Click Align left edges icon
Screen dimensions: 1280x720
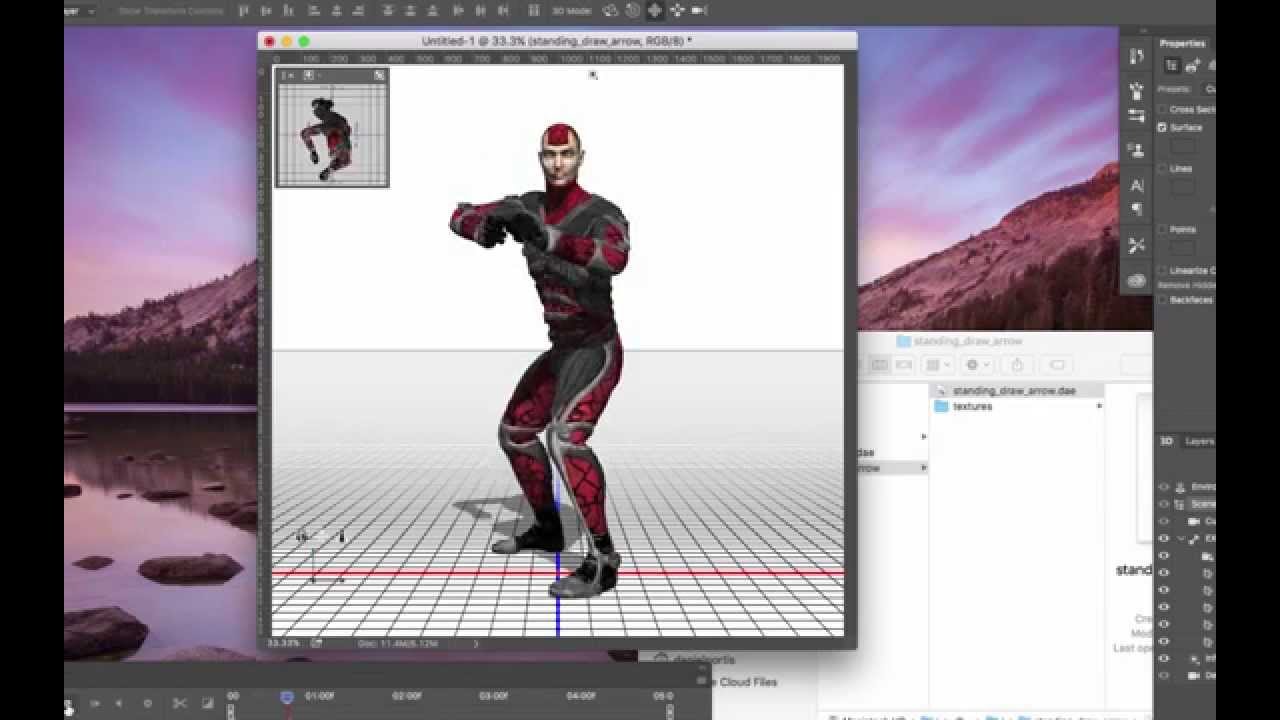point(315,11)
